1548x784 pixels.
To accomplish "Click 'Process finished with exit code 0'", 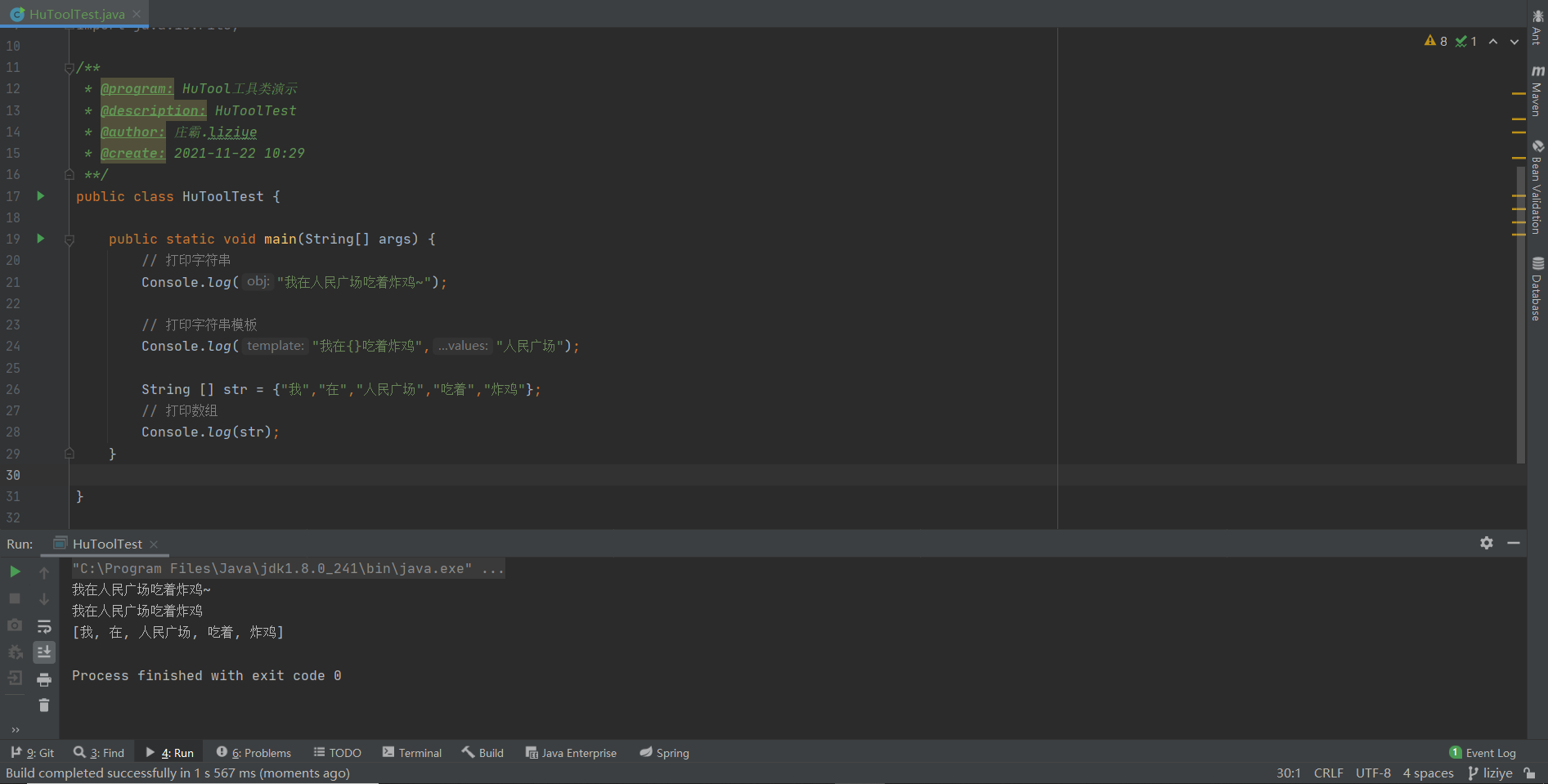I will [x=206, y=675].
